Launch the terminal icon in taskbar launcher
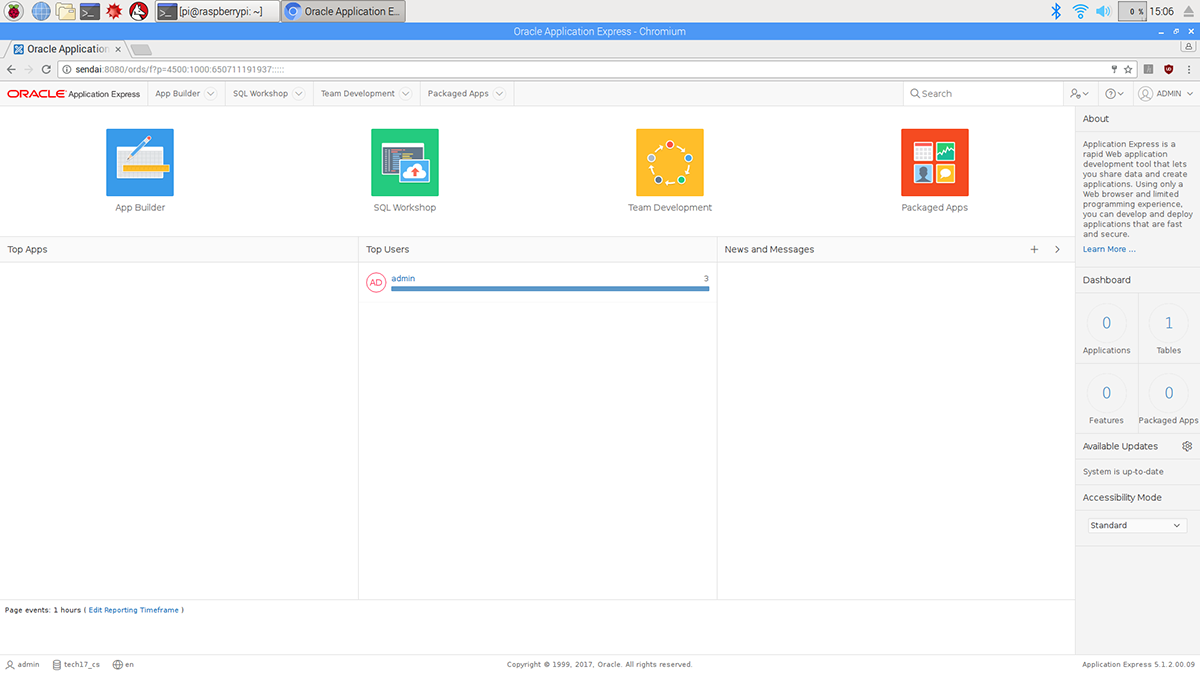The width and height of the screenshot is (1200, 675). pyautogui.click(x=90, y=11)
